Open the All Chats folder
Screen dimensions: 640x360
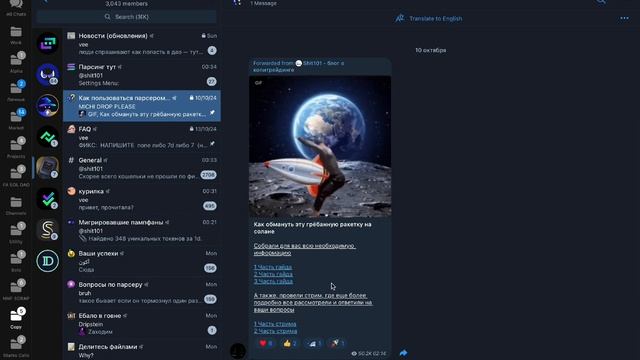pyautogui.click(x=16, y=7)
